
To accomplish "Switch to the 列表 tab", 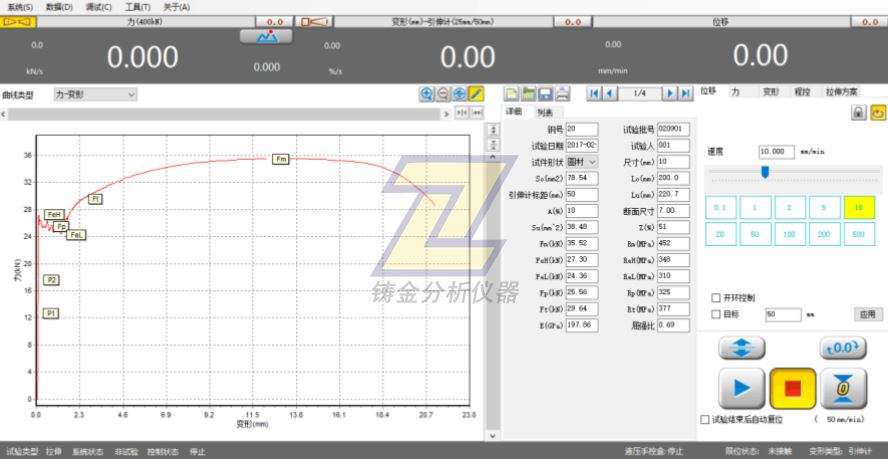I will [543, 113].
